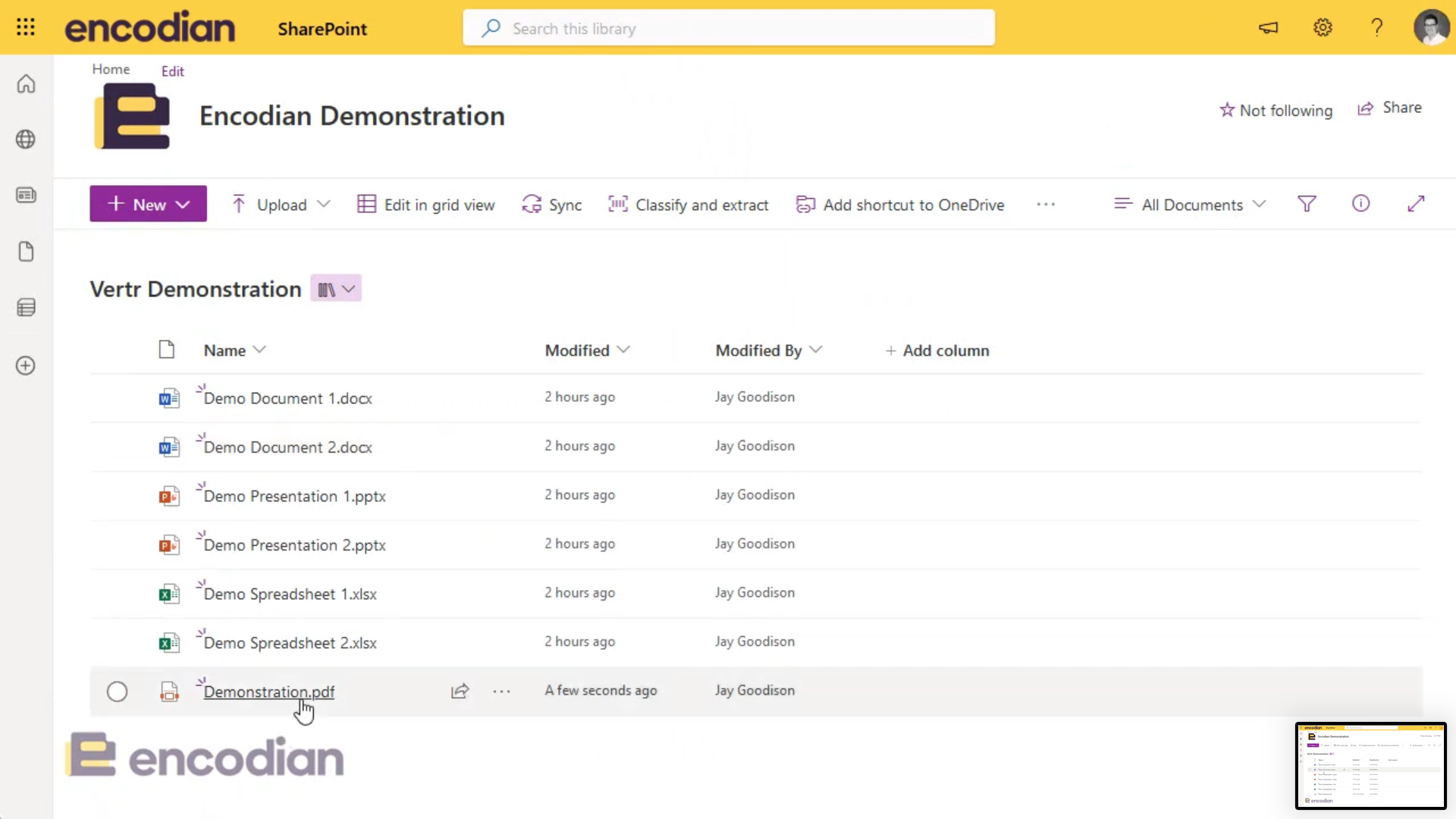Open the My lists icon in rail
1456x819 pixels.
pyautogui.click(x=26, y=308)
